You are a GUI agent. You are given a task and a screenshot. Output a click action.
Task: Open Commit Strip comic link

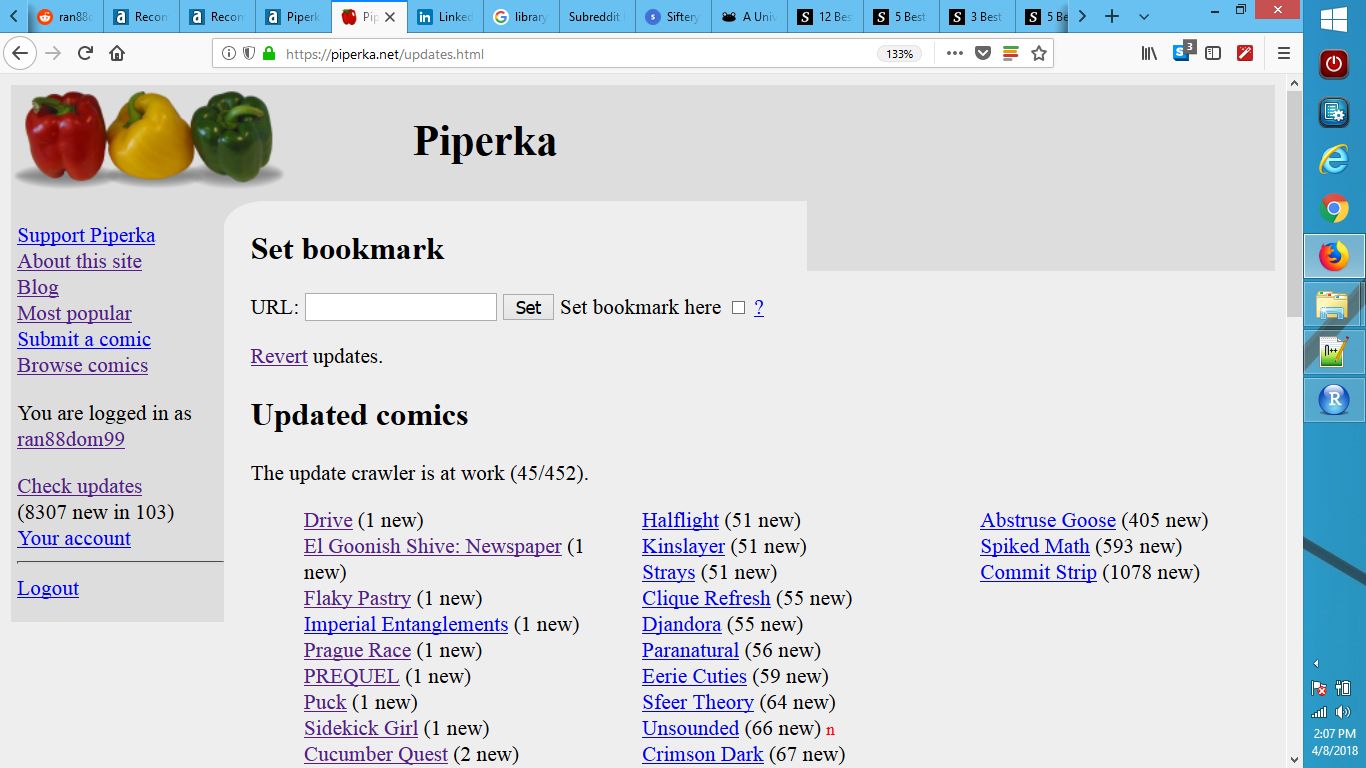(1038, 572)
